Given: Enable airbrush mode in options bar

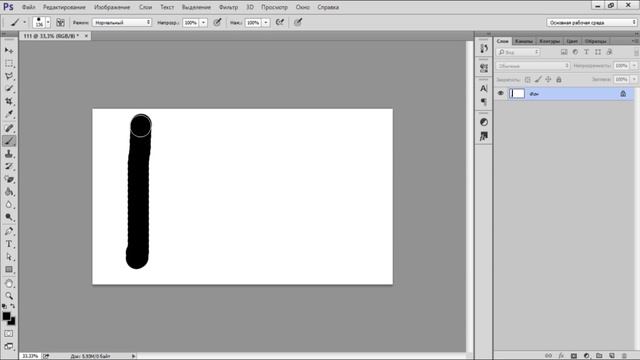Looking at the screenshot, I should pyautogui.click(x=280, y=22).
